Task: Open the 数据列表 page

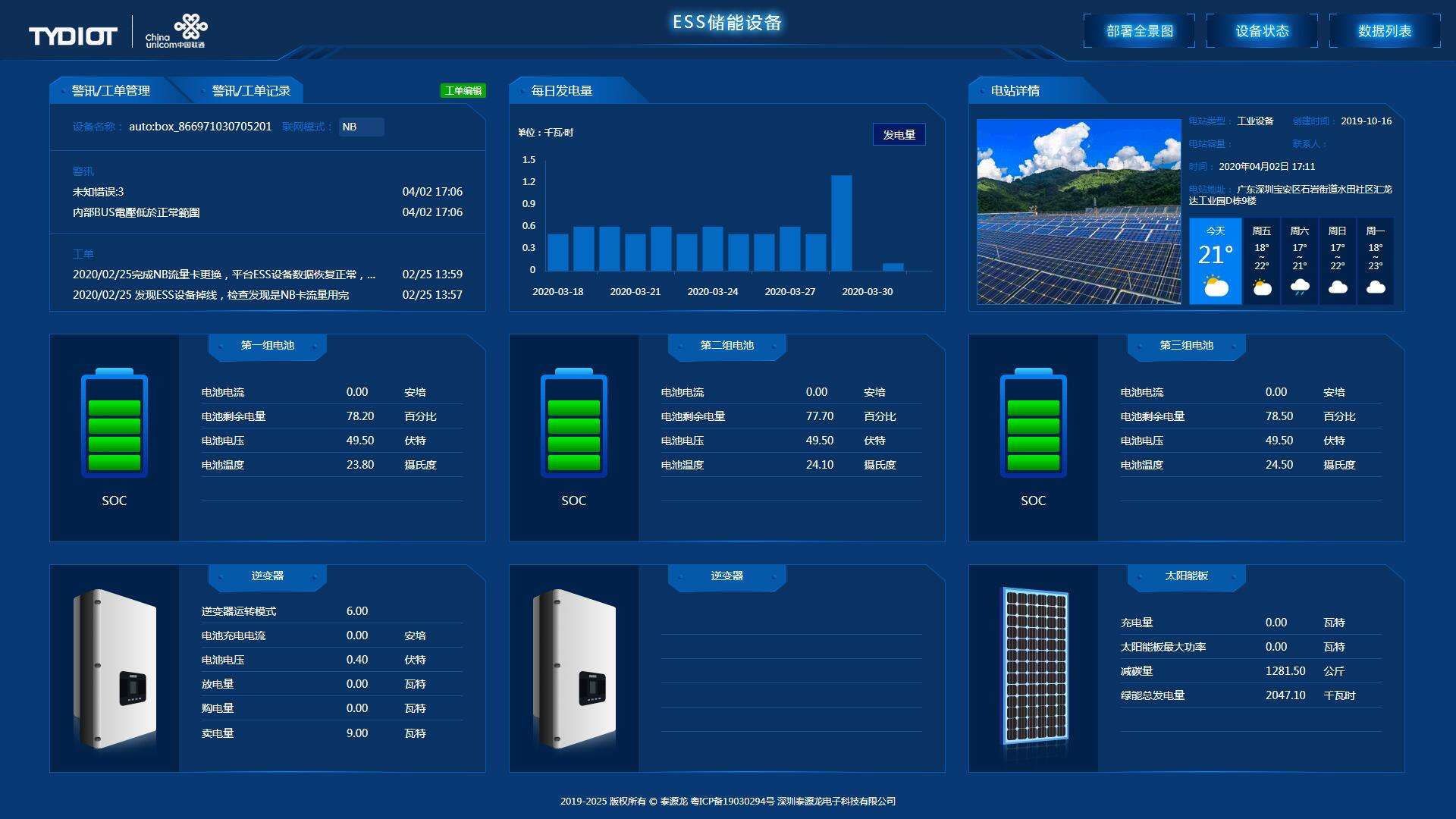Action: 1385,31
